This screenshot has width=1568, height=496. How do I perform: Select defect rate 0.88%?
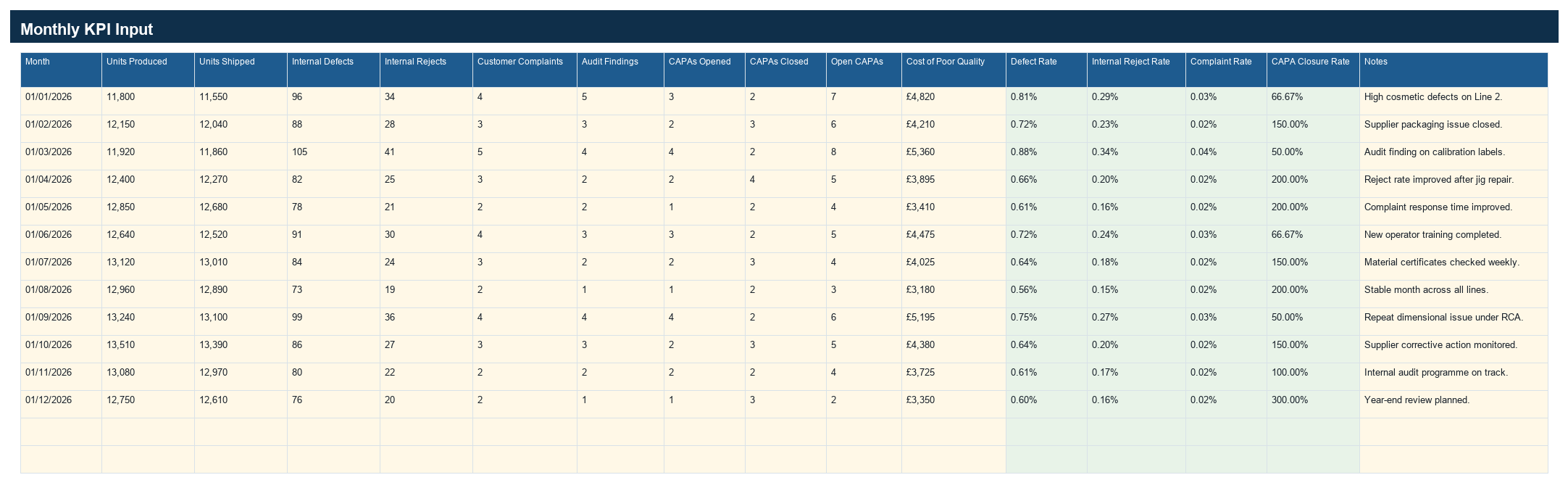1047,157
